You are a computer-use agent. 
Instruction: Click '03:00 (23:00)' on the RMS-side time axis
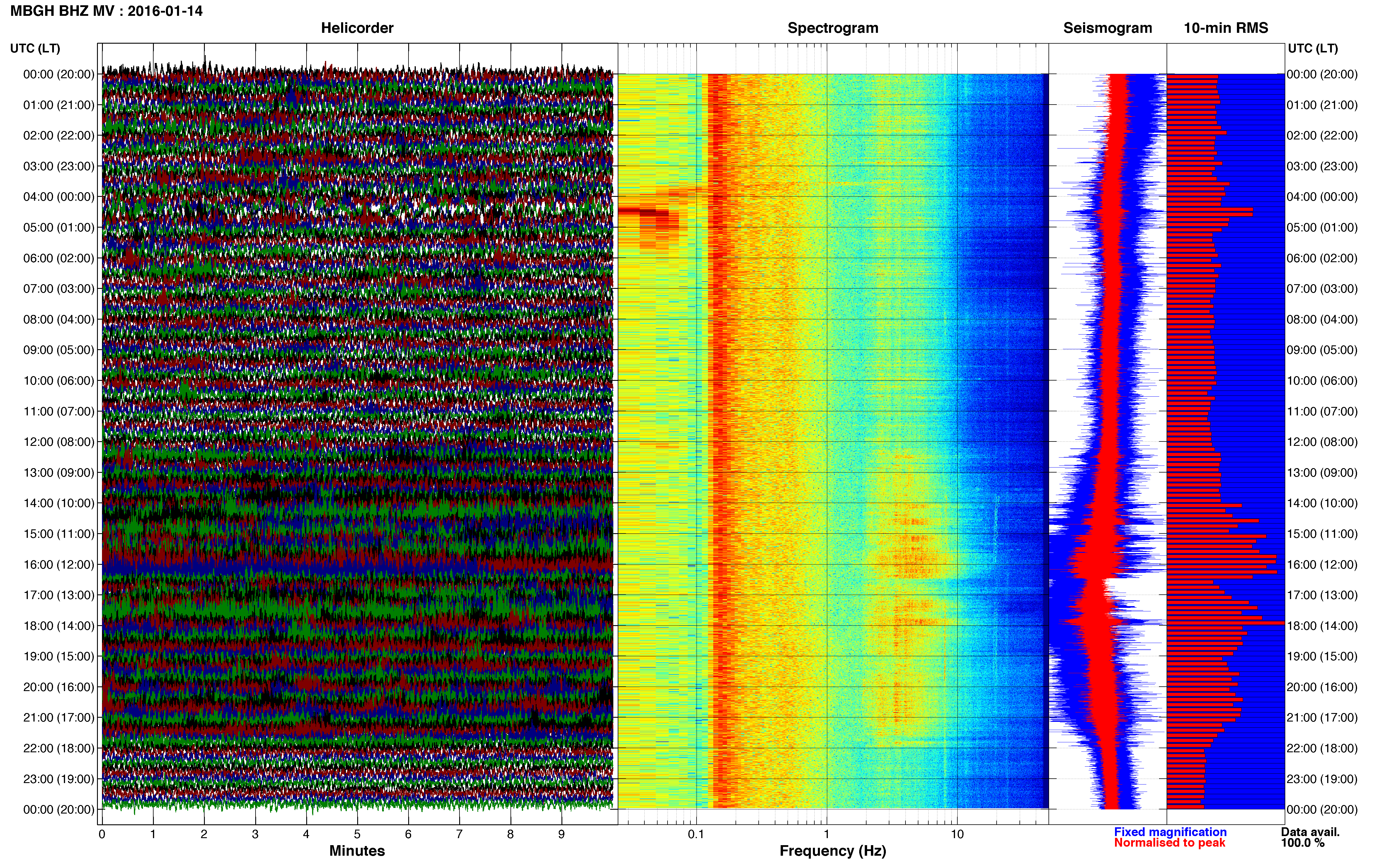tap(1322, 166)
